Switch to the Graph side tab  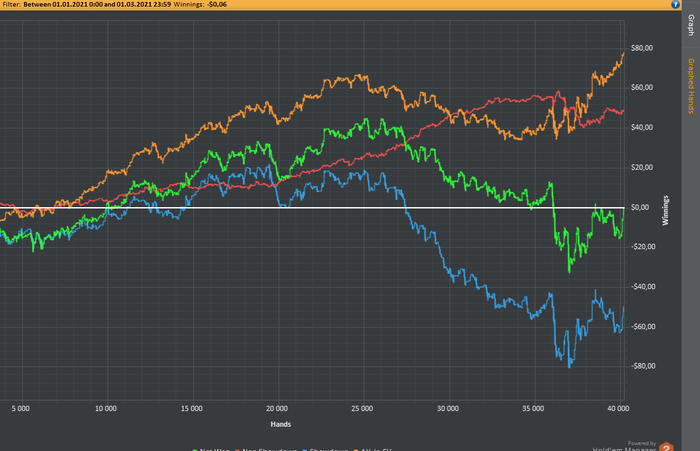tap(691, 25)
